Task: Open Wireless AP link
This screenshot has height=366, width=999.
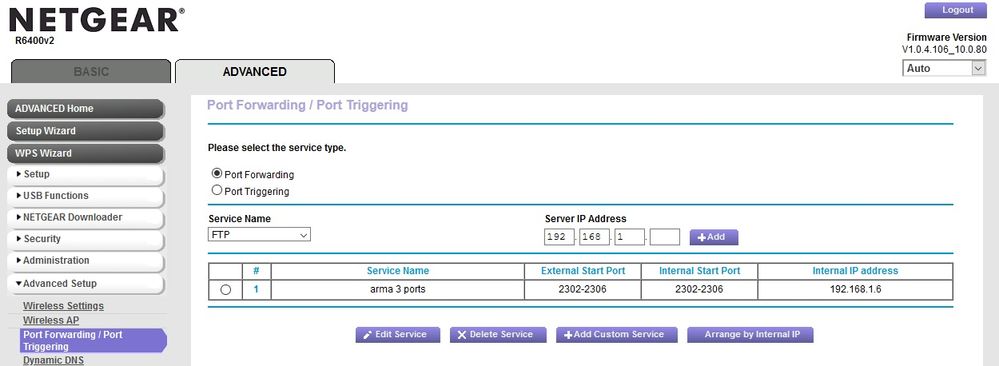Action: coord(51,320)
